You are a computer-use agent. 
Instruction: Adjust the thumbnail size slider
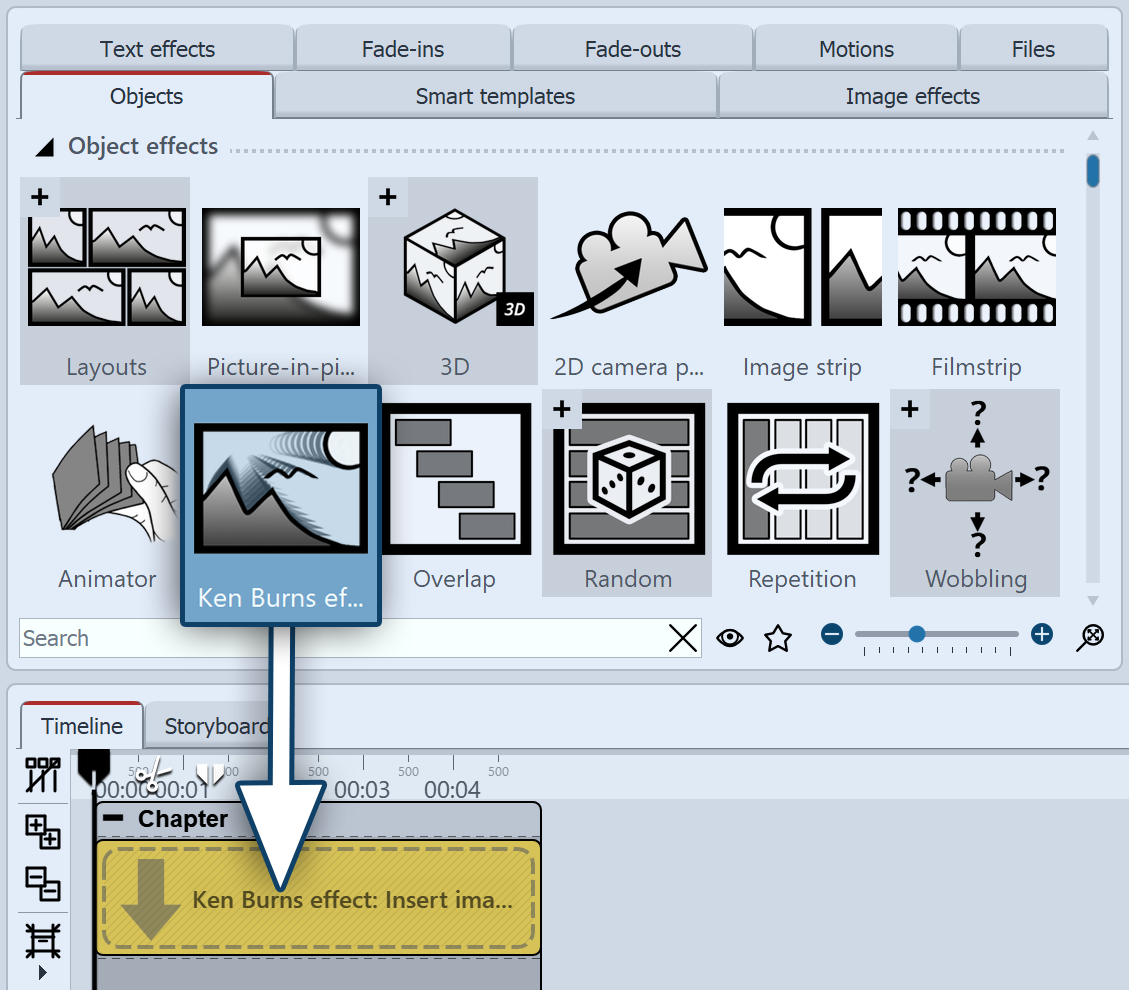coord(917,634)
